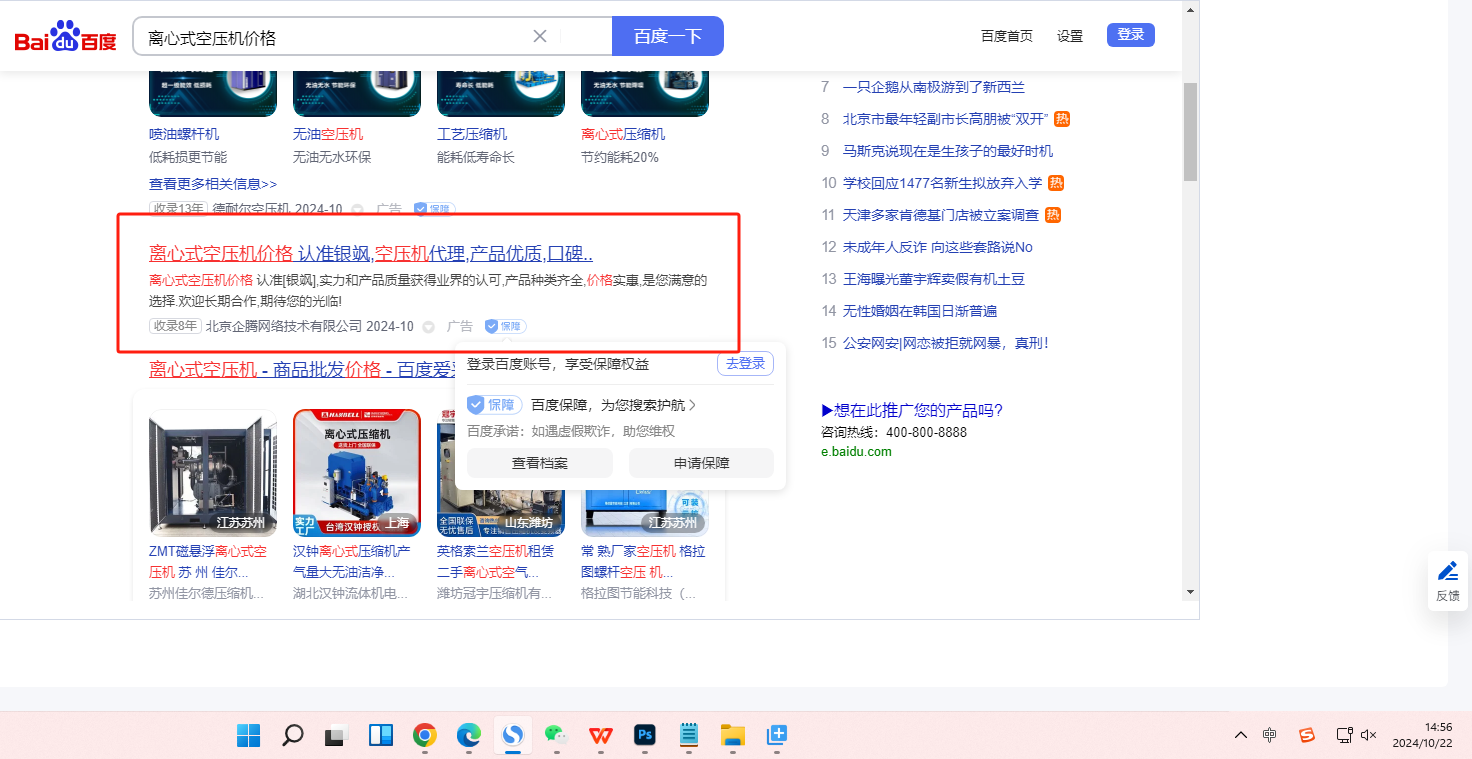Screen dimensions: 1472x759
Task: Open WeChat from the taskbar
Action: 556,736
